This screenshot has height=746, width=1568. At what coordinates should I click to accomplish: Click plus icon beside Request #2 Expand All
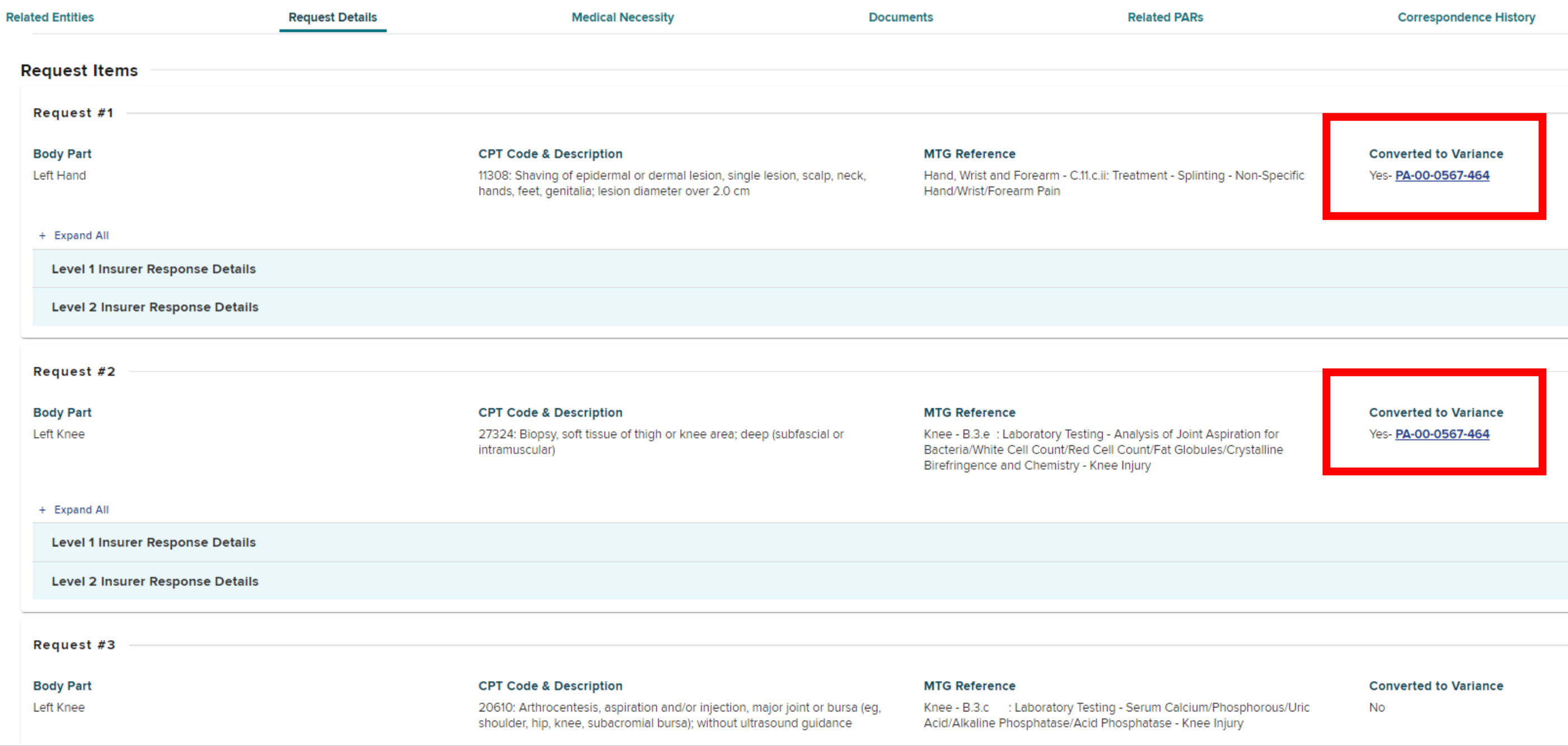(42, 510)
